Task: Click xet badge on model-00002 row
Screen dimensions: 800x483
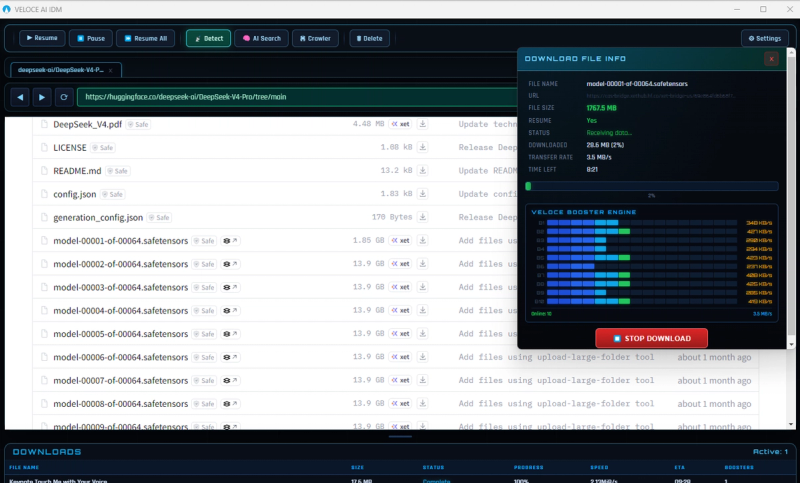Action: 401,264
